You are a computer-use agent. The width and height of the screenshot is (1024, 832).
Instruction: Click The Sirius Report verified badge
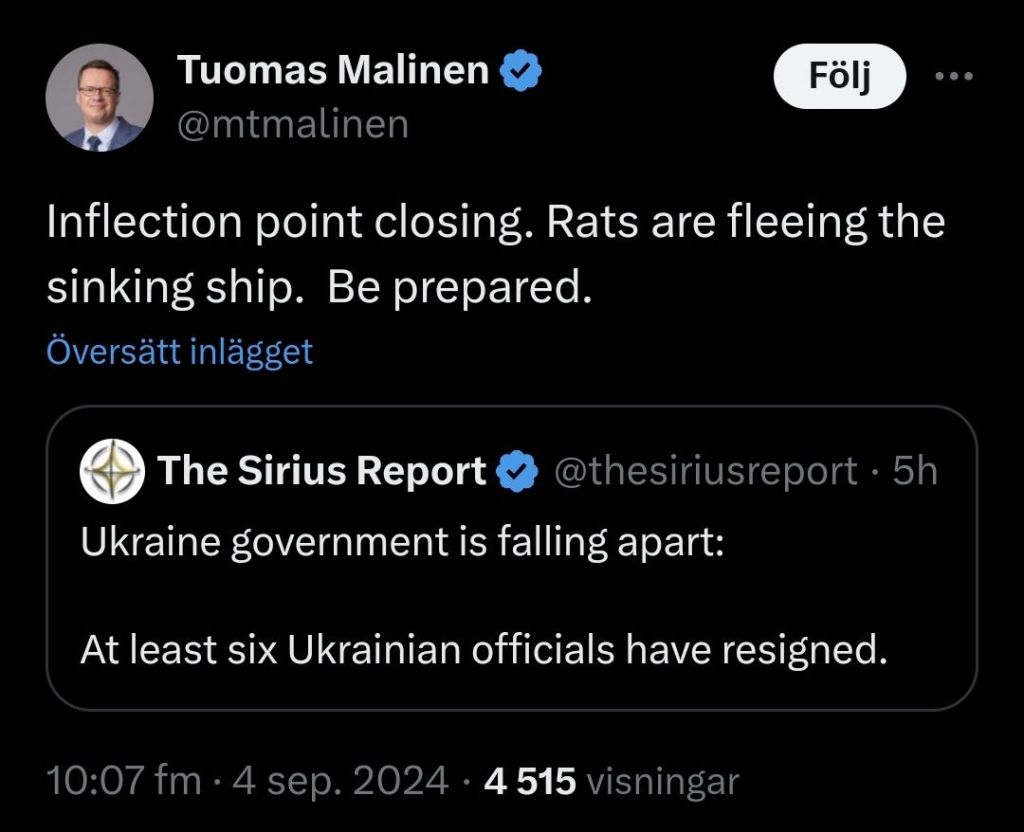517,470
